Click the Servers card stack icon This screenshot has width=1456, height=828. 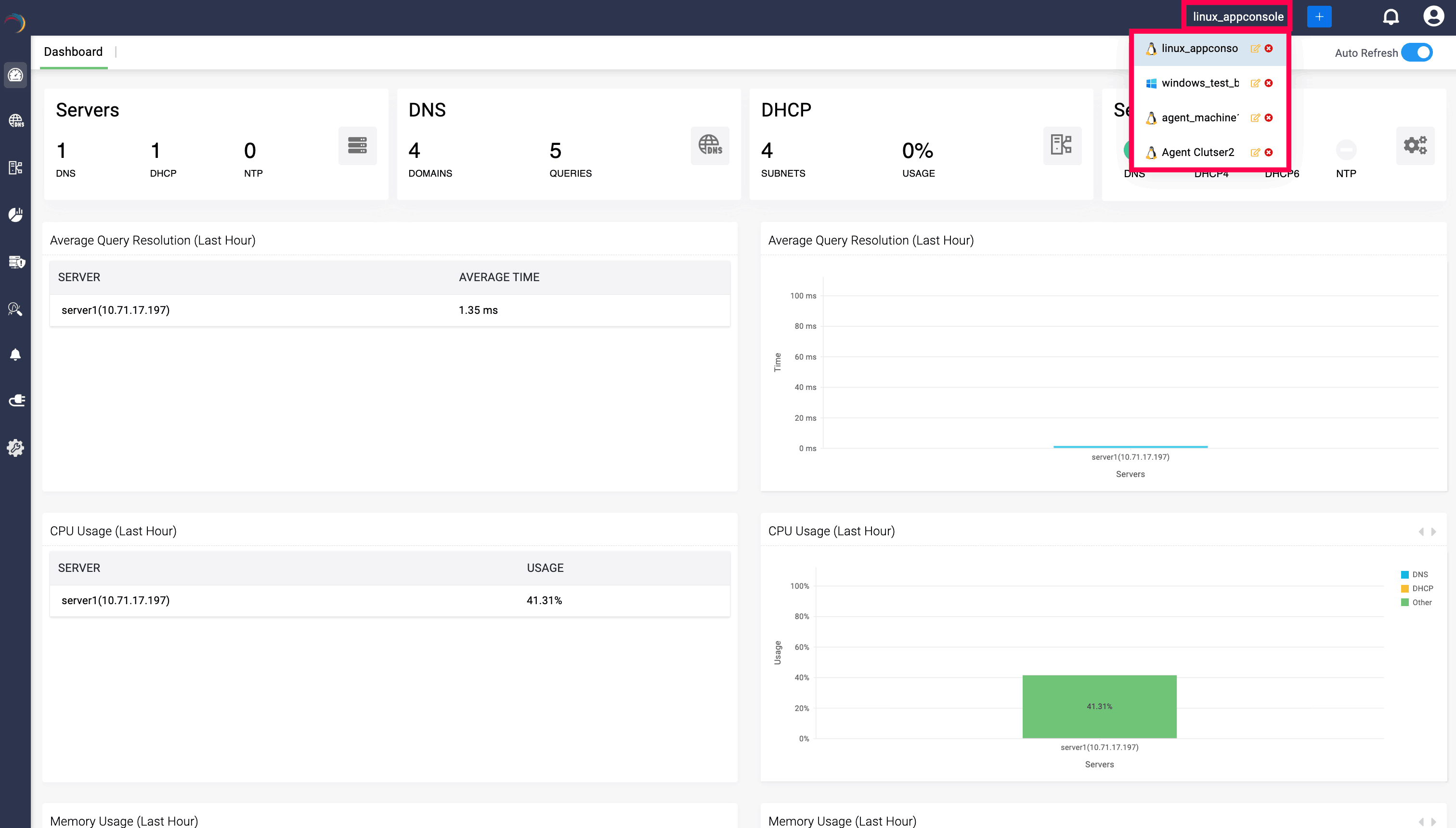pyautogui.click(x=357, y=145)
